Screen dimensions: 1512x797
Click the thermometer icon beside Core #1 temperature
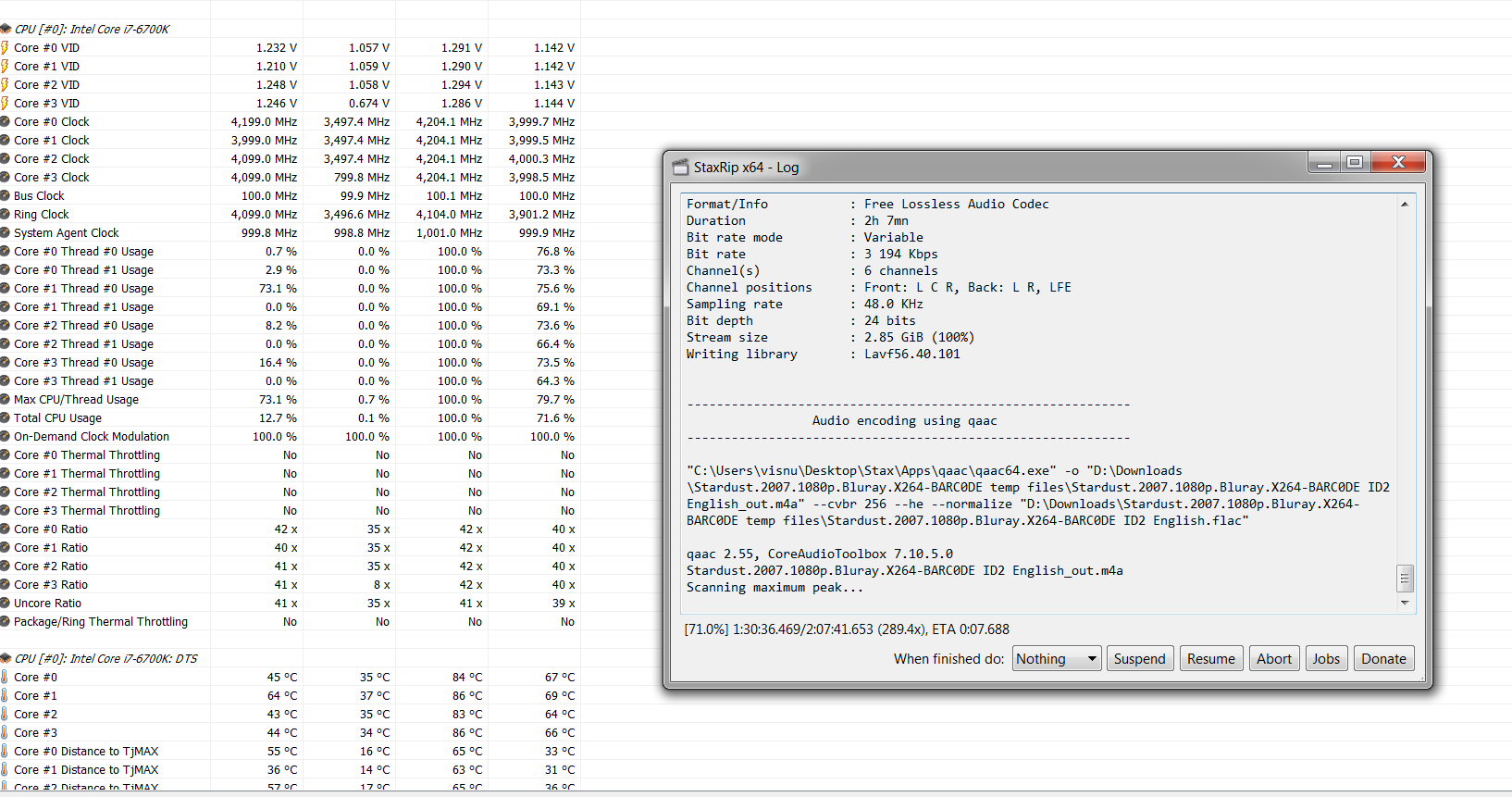5,695
